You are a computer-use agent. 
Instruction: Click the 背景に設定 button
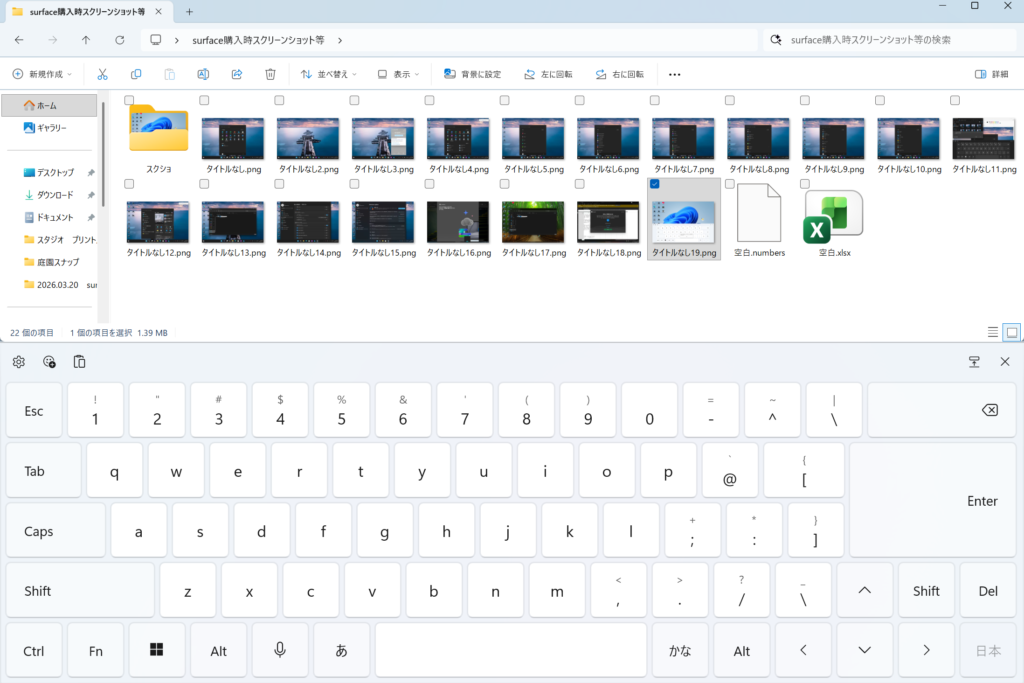473,74
